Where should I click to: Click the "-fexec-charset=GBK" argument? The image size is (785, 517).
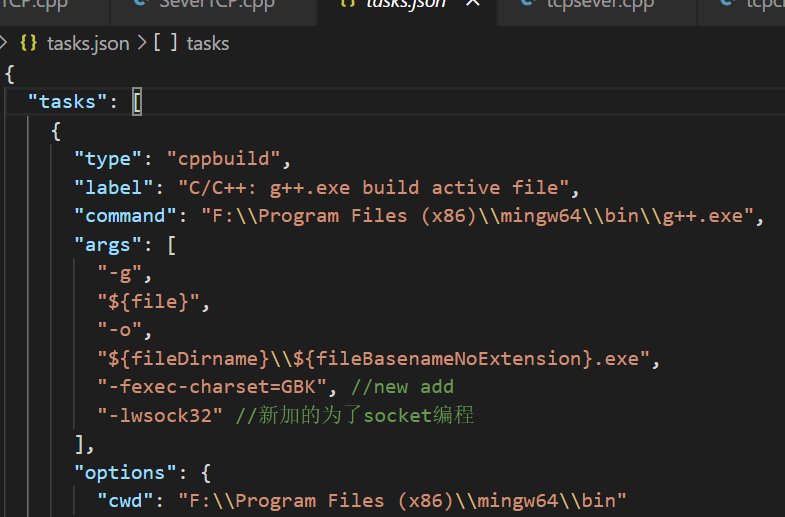click(212, 387)
